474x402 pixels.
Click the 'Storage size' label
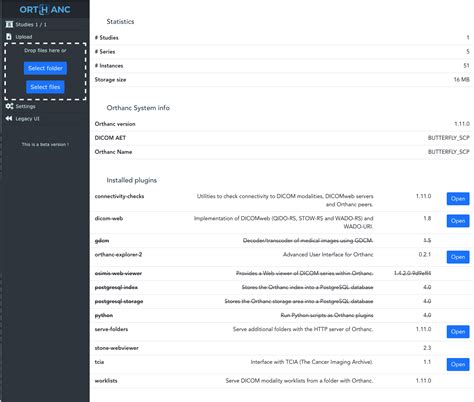pyautogui.click(x=110, y=80)
